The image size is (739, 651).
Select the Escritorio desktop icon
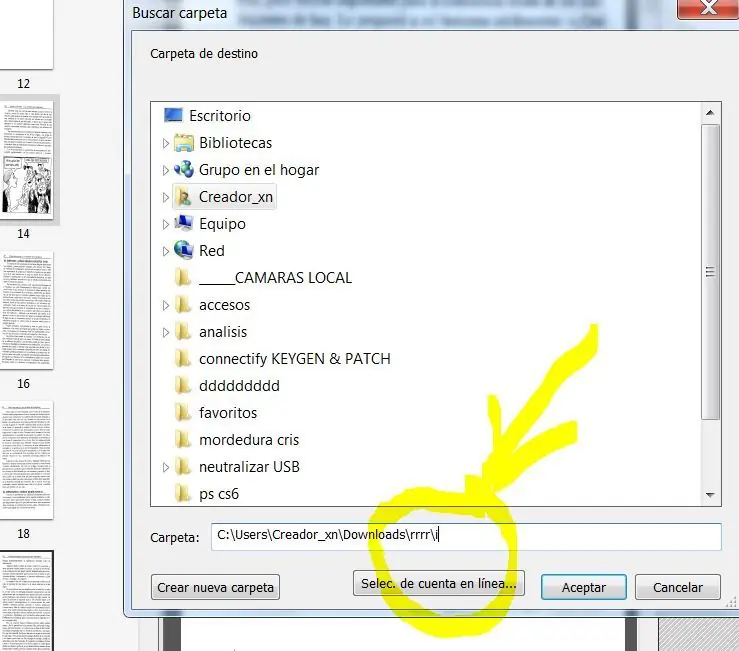(x=173, y=115)
